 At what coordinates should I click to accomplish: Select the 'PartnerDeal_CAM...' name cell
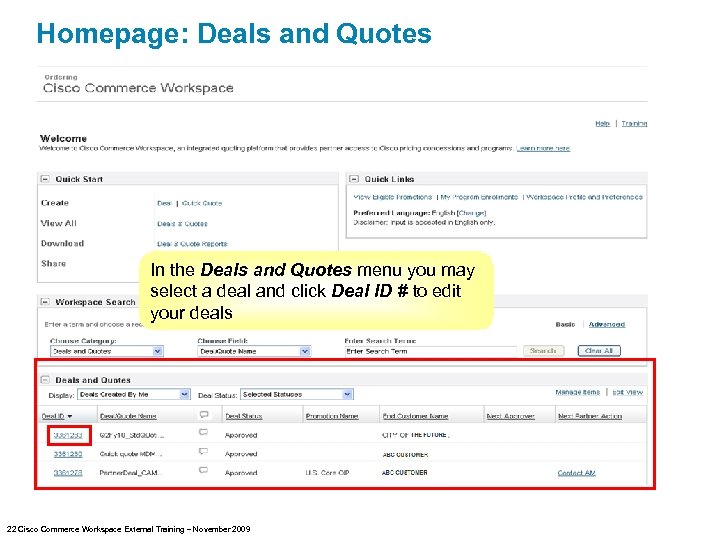point(131,473)
